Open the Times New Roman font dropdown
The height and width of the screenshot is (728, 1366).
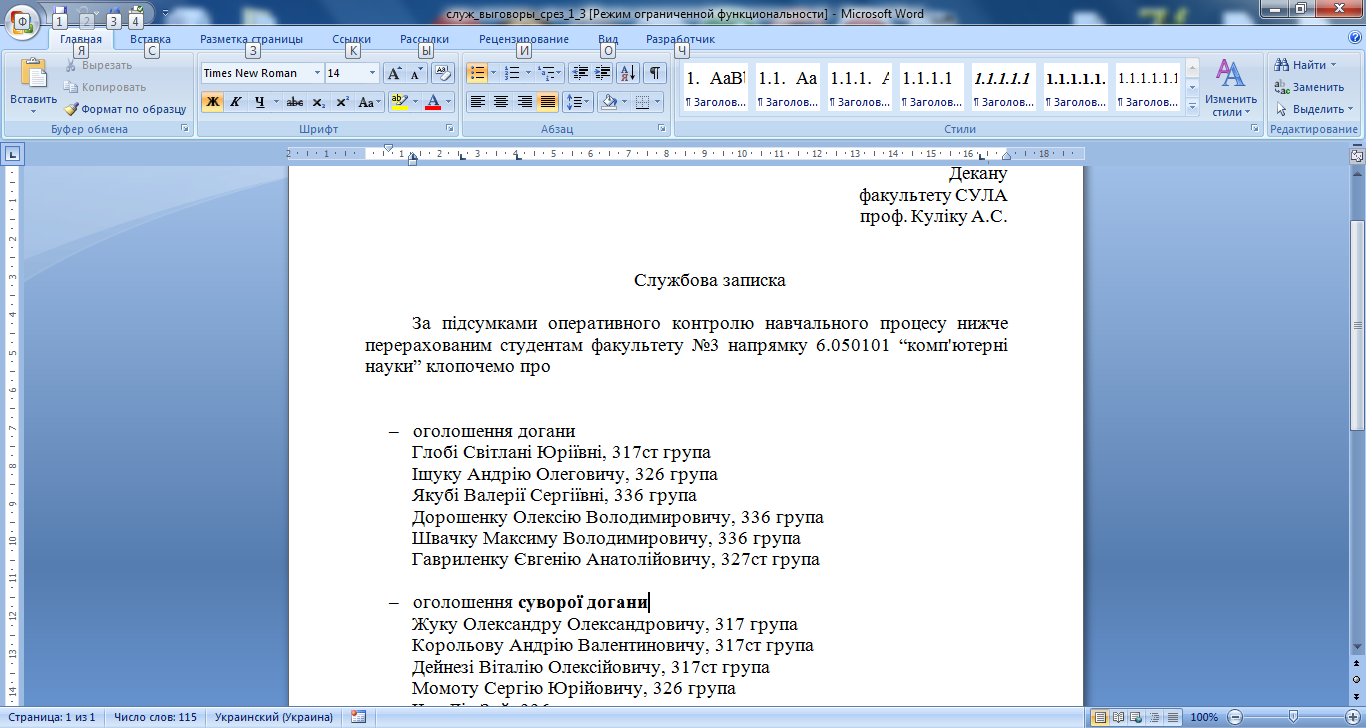coord(318,73)
